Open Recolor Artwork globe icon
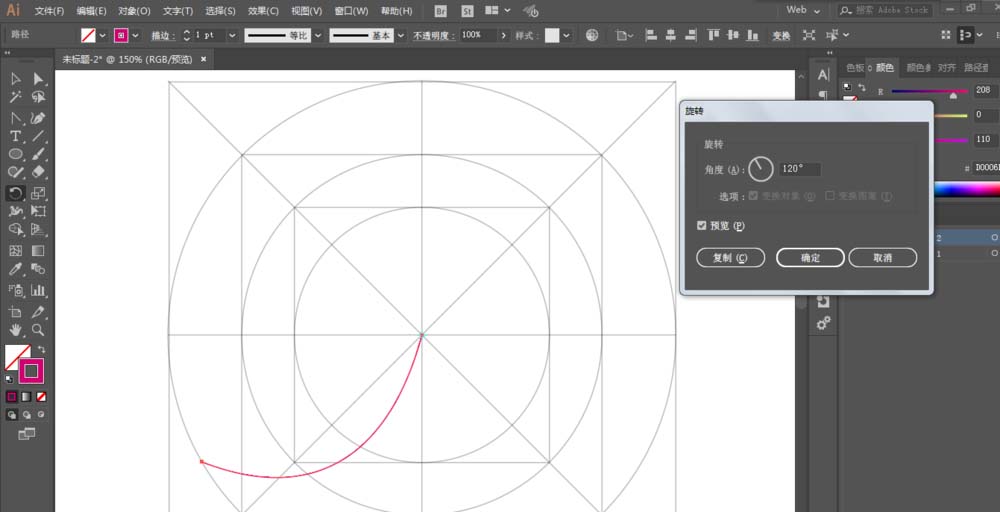This screenshot has width=1000, height=512. pos(592,35)
